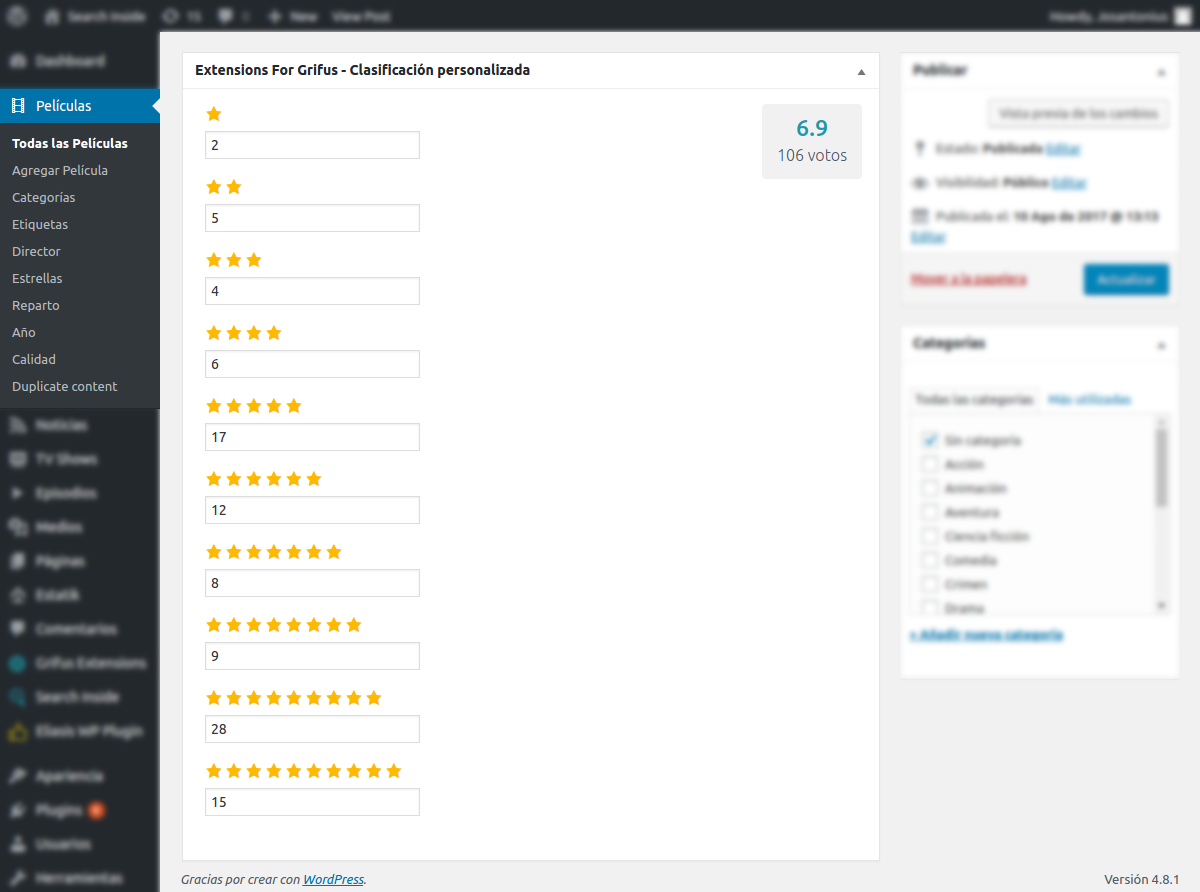Open Episodios sidebar icon
Viewport: 1200px width, 892px height.
18,493
